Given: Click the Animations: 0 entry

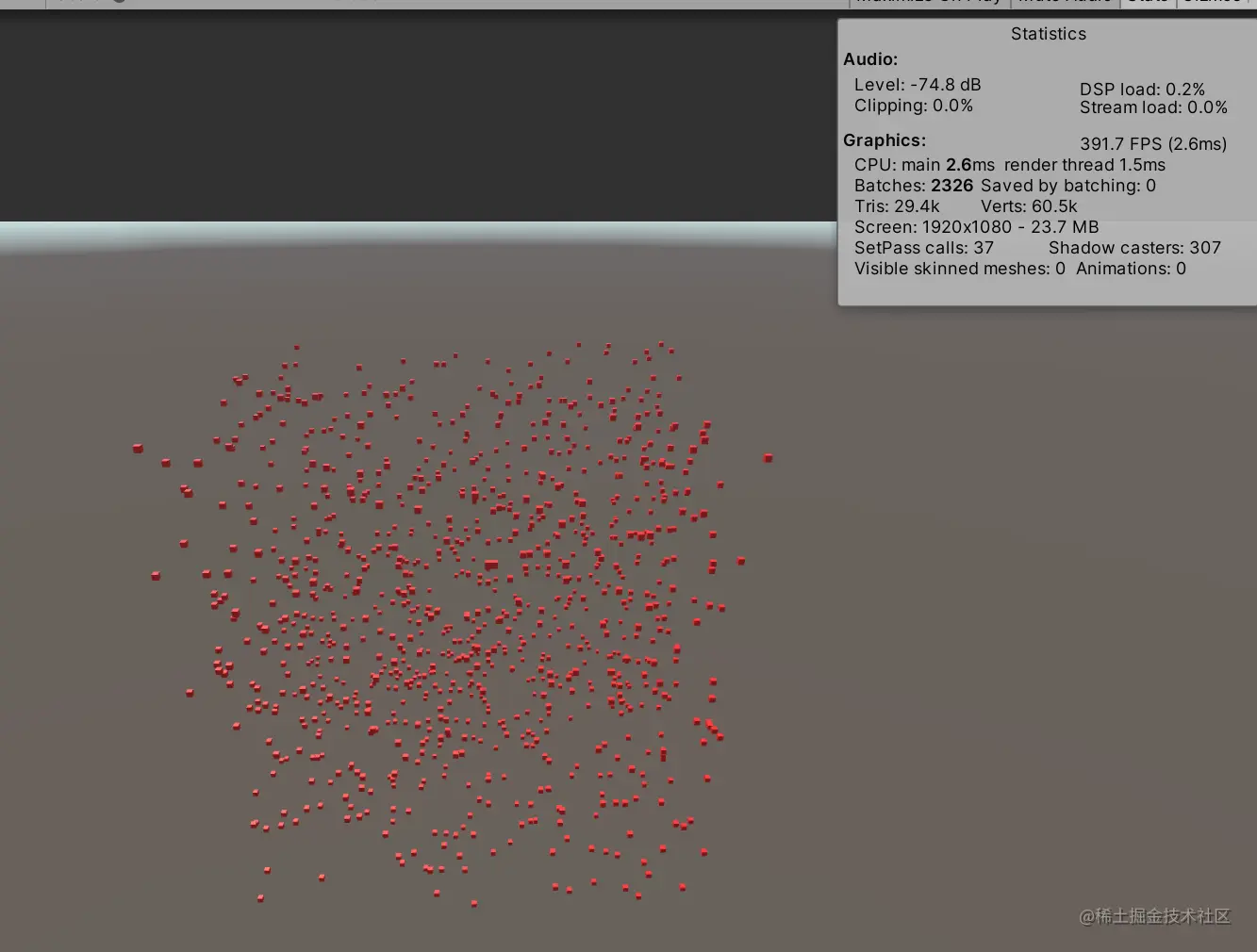Looking at the screenshot, I should pos(1131,269).
